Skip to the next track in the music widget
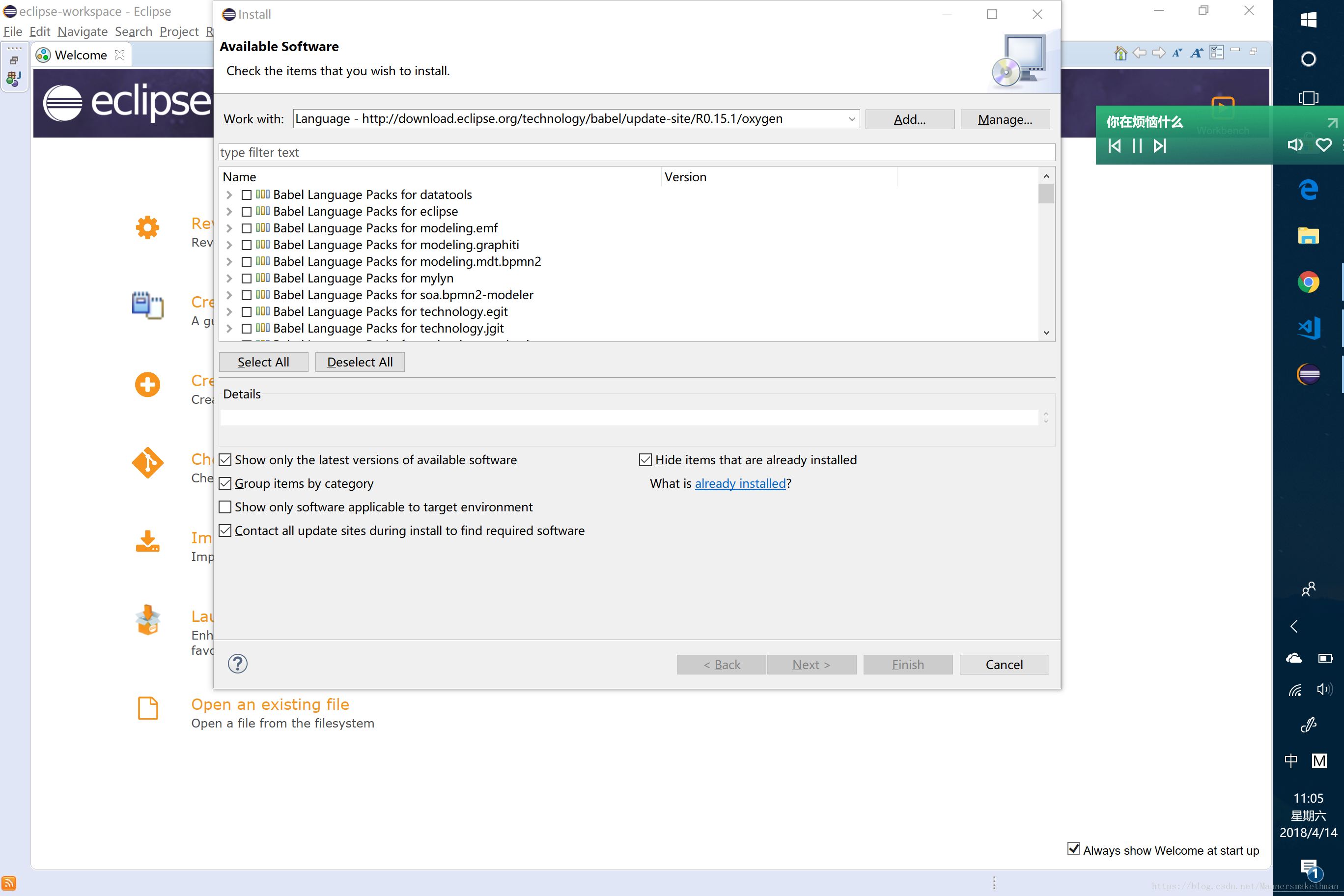 point(1159,146)
